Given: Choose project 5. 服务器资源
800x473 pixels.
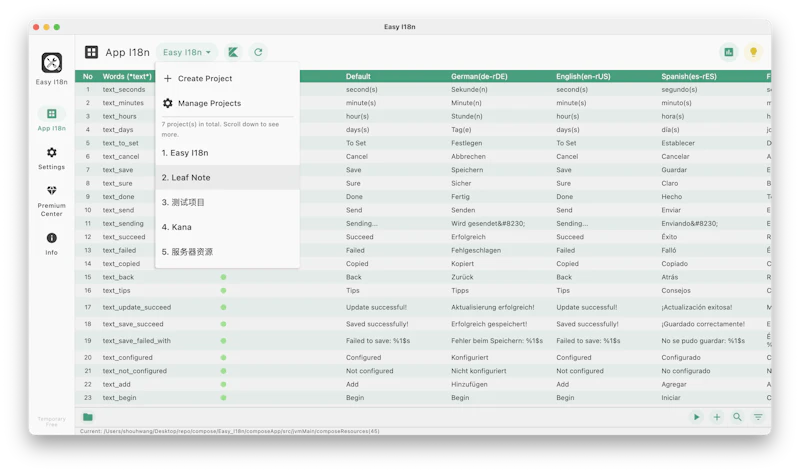Looking at the screenshot, I should (228, 252).
